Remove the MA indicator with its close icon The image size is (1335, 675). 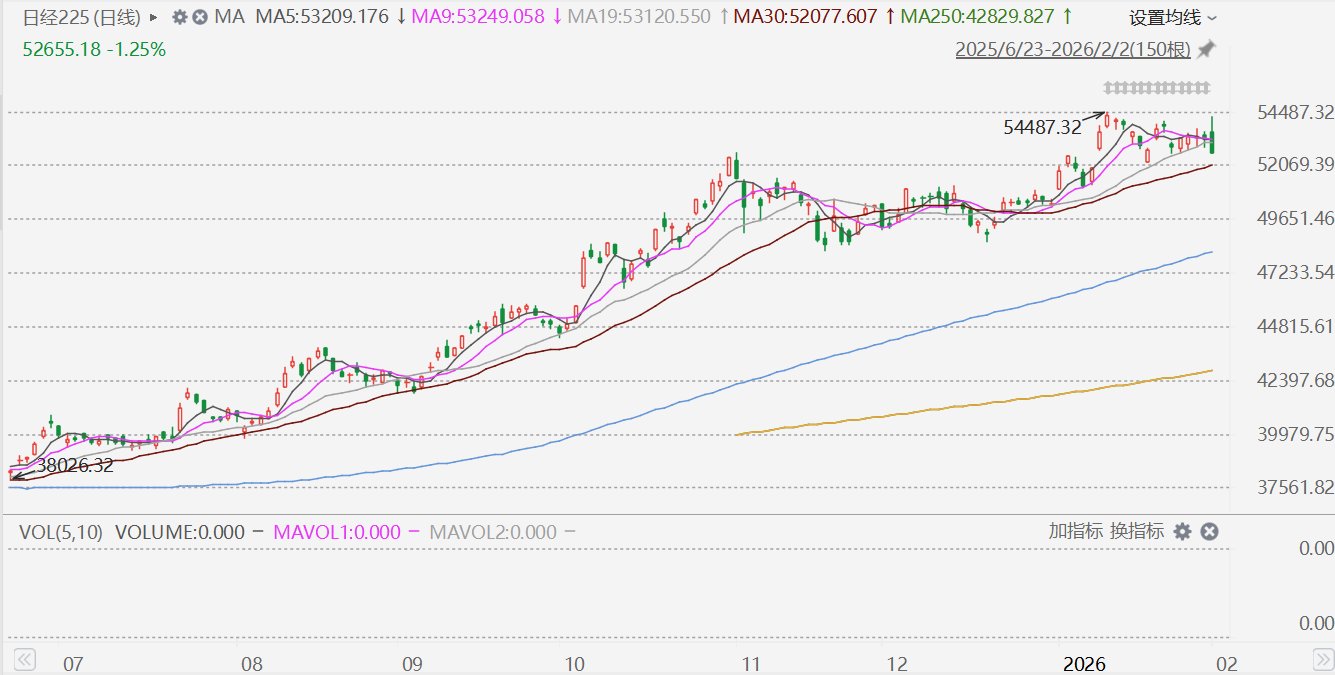click(200, 17)
